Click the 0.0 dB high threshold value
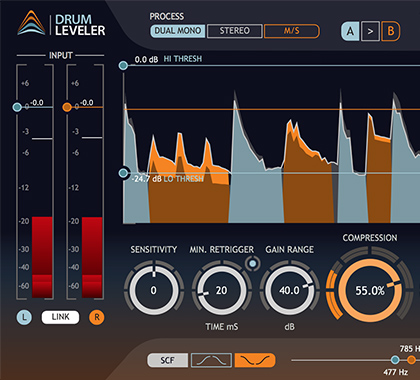This screenshot has height=380, width=420. 146,60
